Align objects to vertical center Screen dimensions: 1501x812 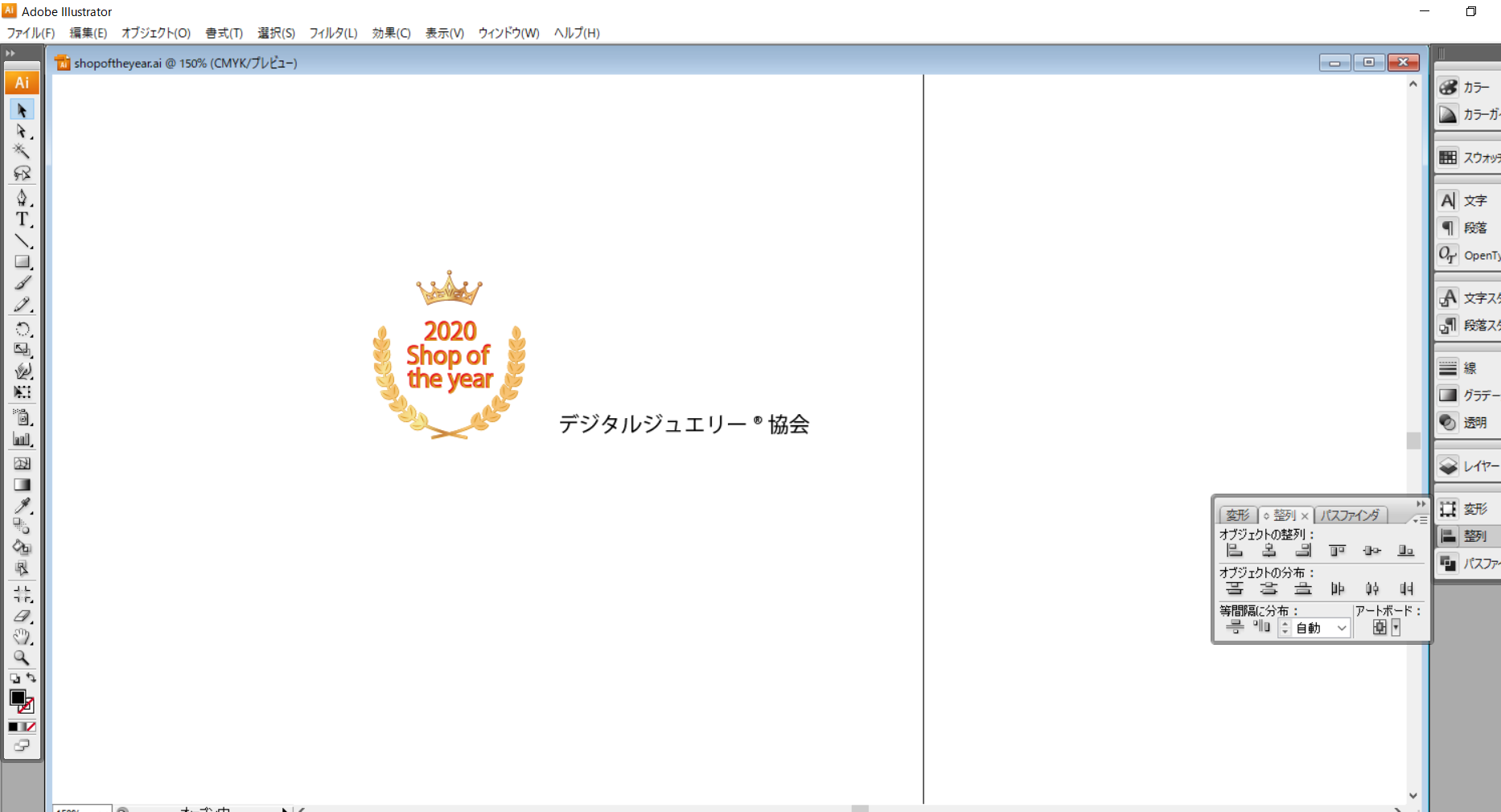click(1372, 551)
